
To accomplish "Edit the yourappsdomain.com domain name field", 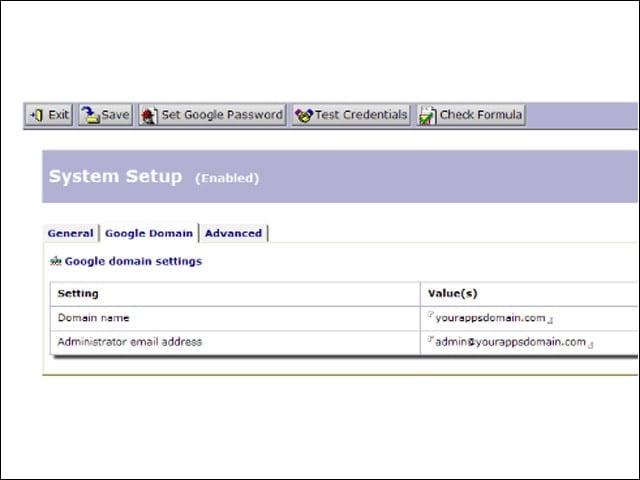I will (490, 318).
